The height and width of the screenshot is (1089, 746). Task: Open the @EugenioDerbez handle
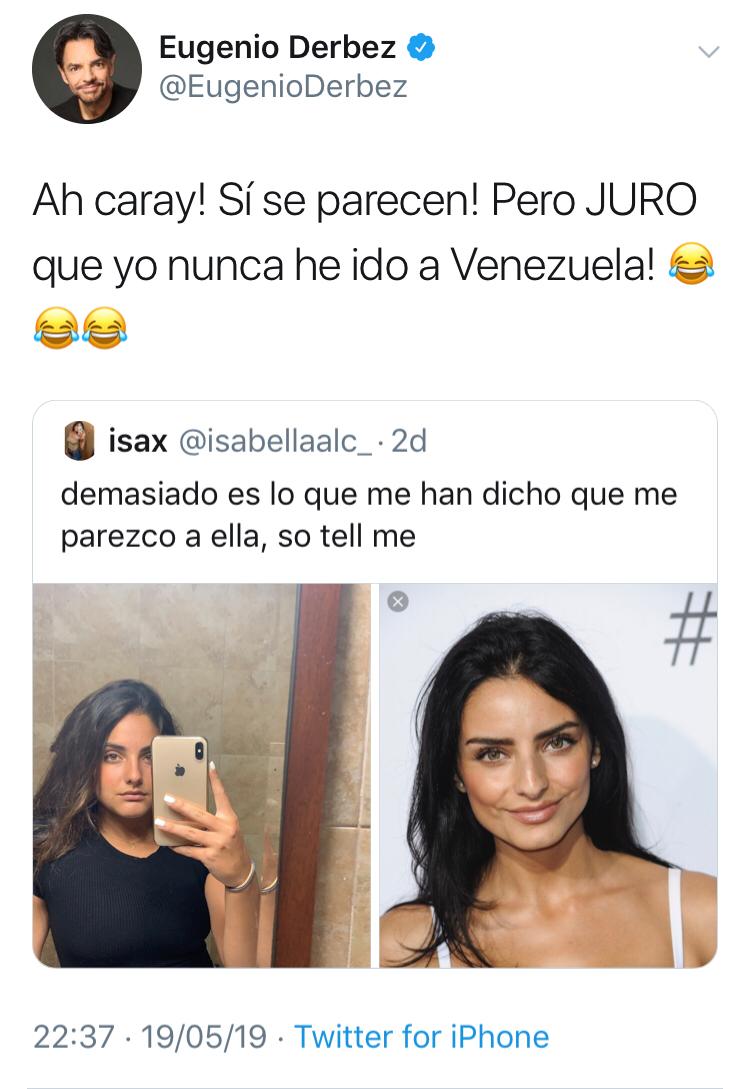283,87
